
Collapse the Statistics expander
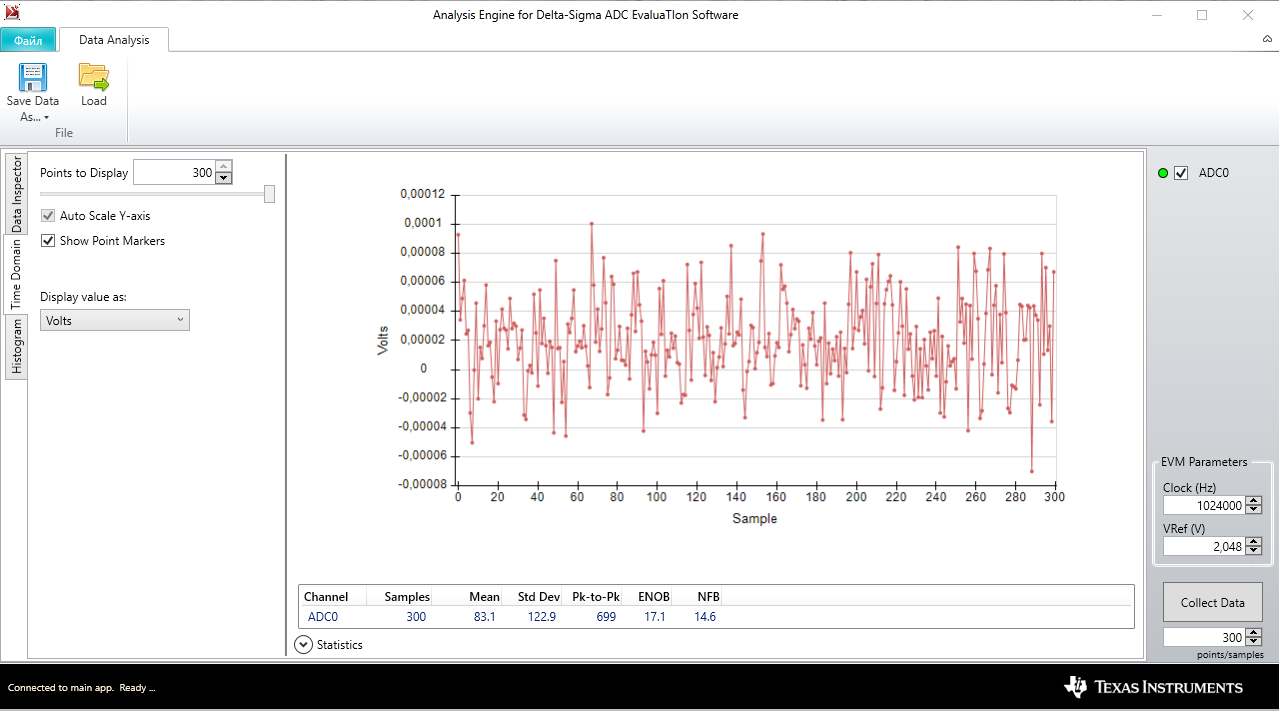coord(305,645)
